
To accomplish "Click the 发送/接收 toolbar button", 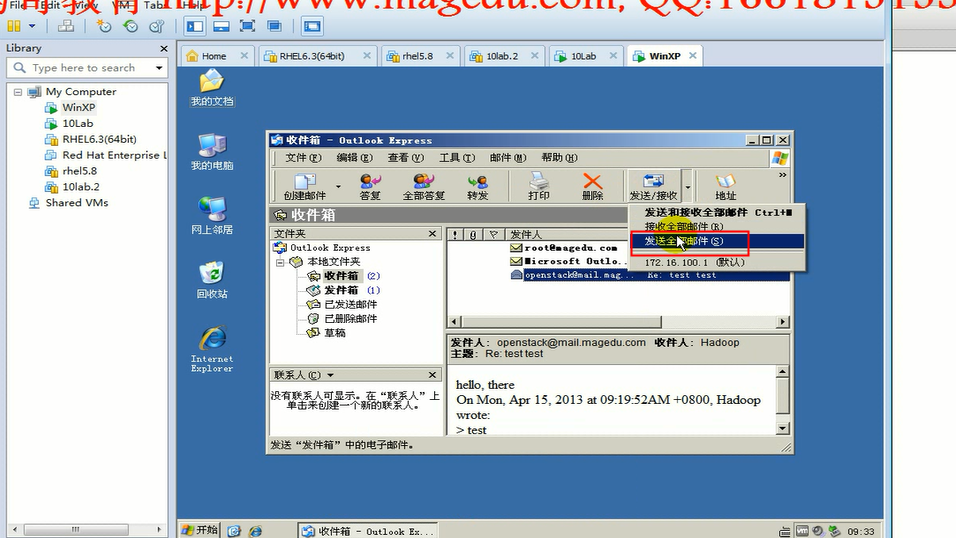I will click(653, 186).
